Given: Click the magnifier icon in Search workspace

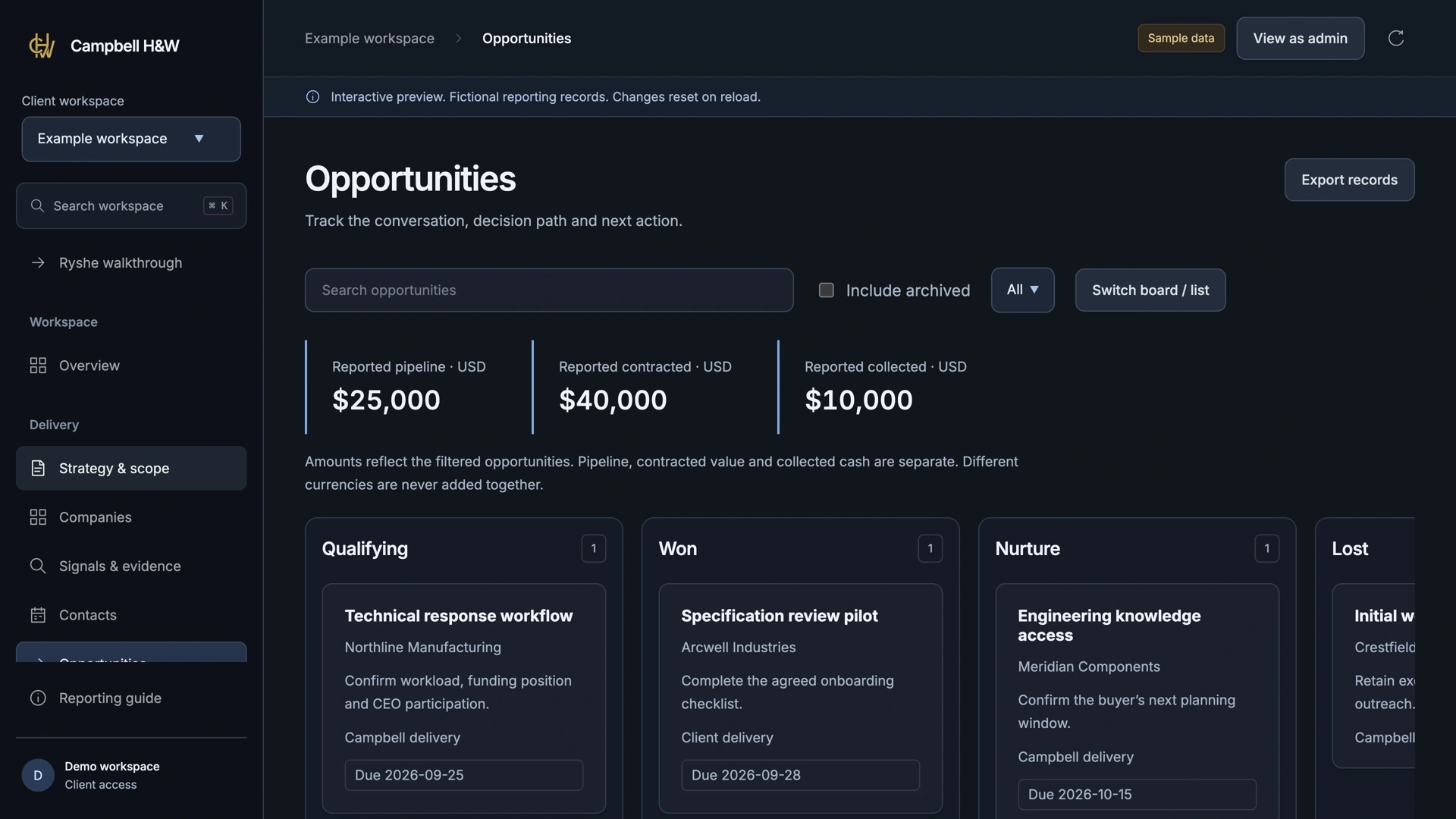Looking at the screenshot, I should [x=37, y=206].
